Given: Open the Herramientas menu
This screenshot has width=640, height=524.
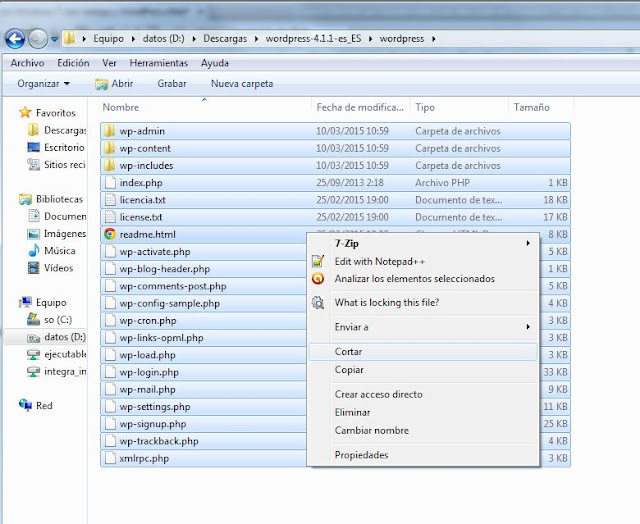Looking at the screenshot, I should (x=158, y=63).
